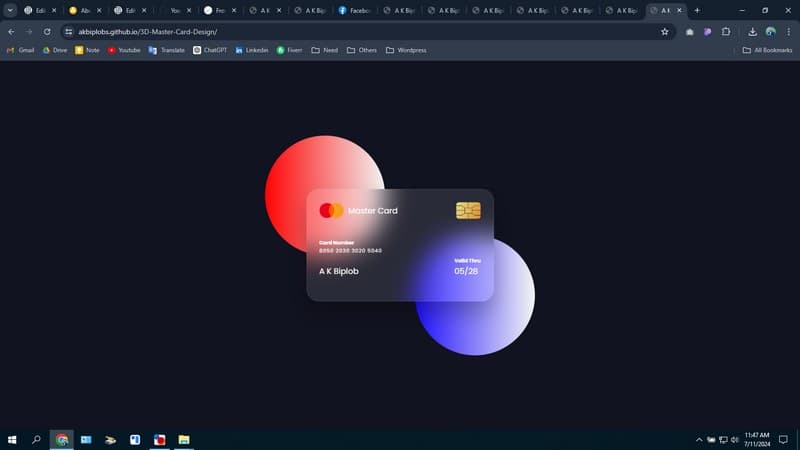800x450 pixels.
Task: Open the Drive bookmark
Action: click(55, 50)
